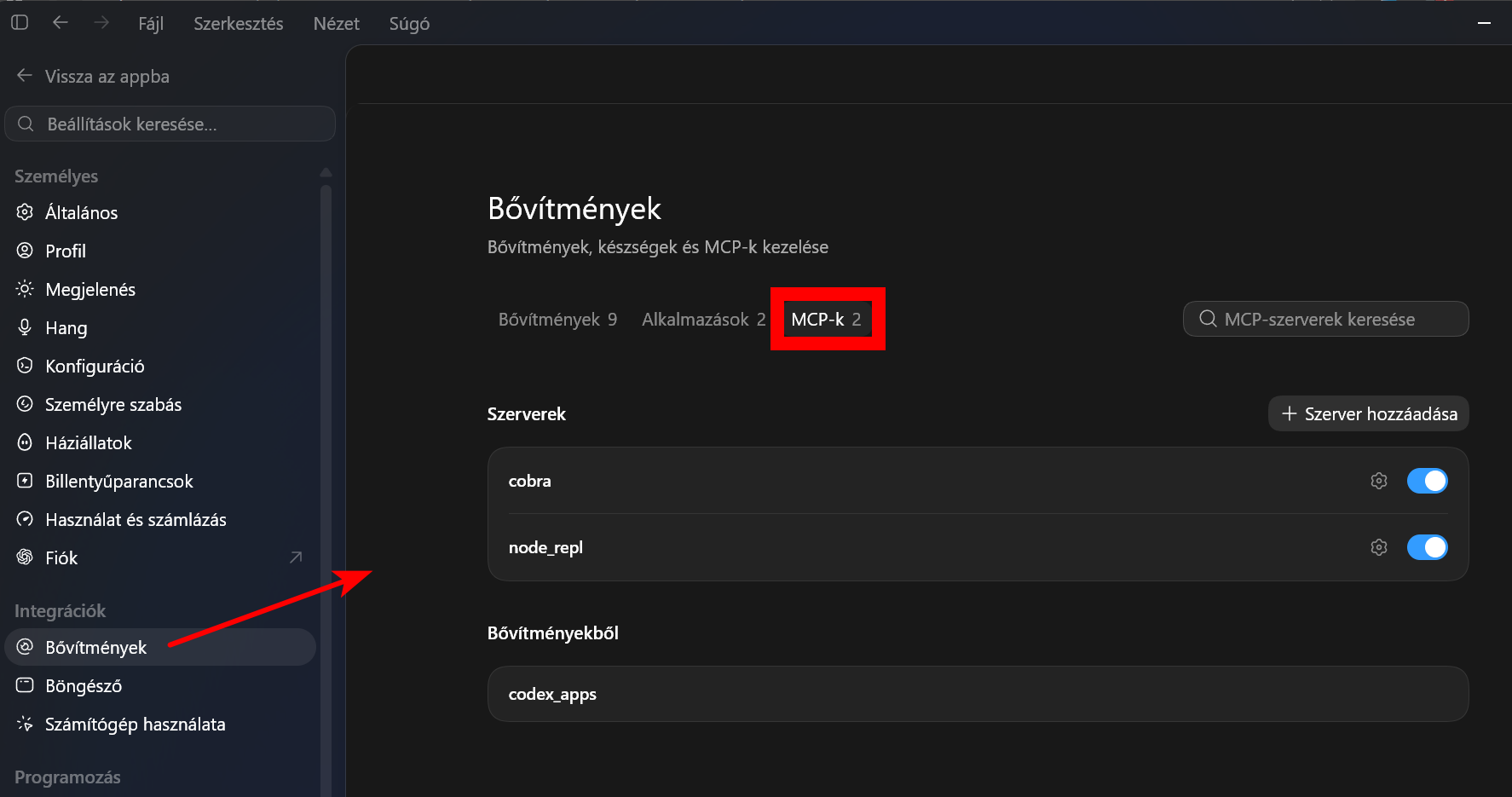Click the sidebar scrollbar up arrow
Screen dimensions: 1512x797
pyautogui.click(x=326, y=172)
